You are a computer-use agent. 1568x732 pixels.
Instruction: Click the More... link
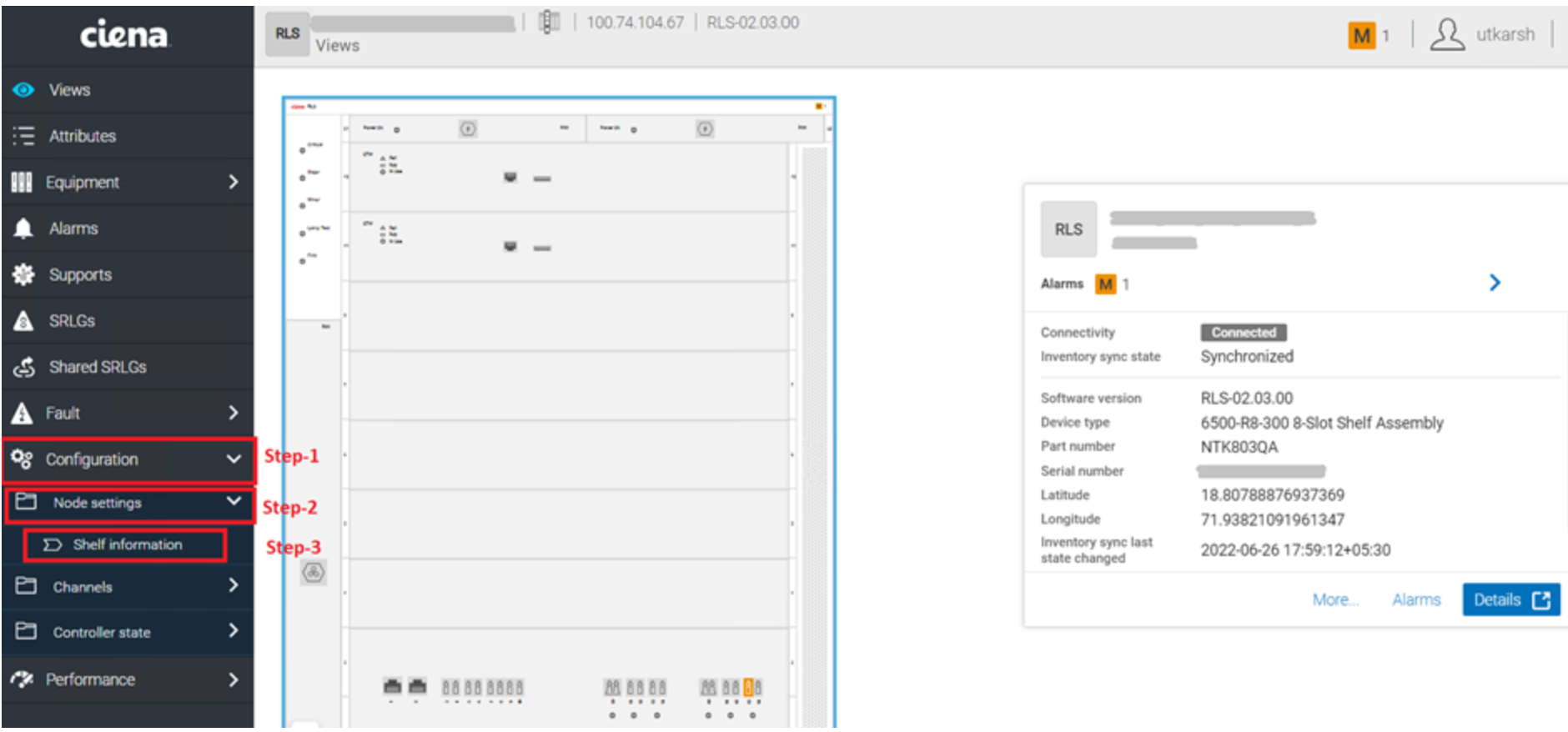[1335, 599]
